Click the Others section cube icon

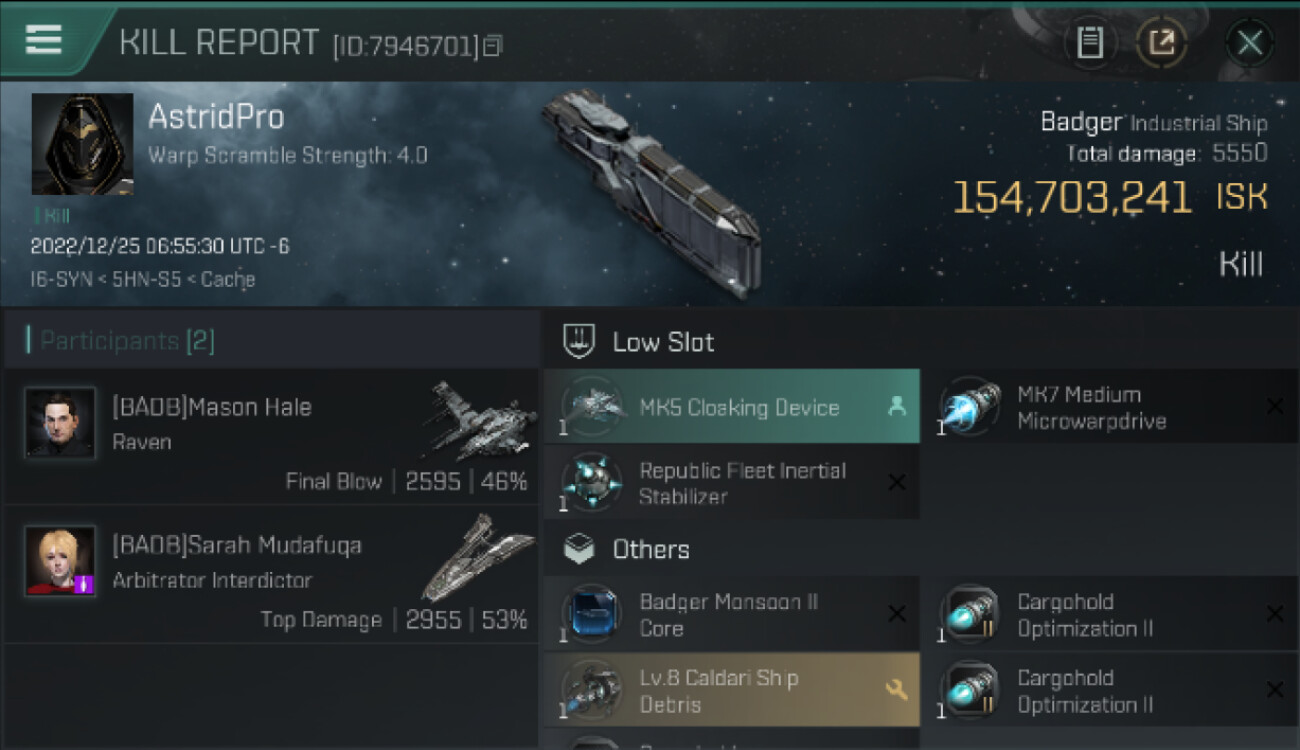580,549
